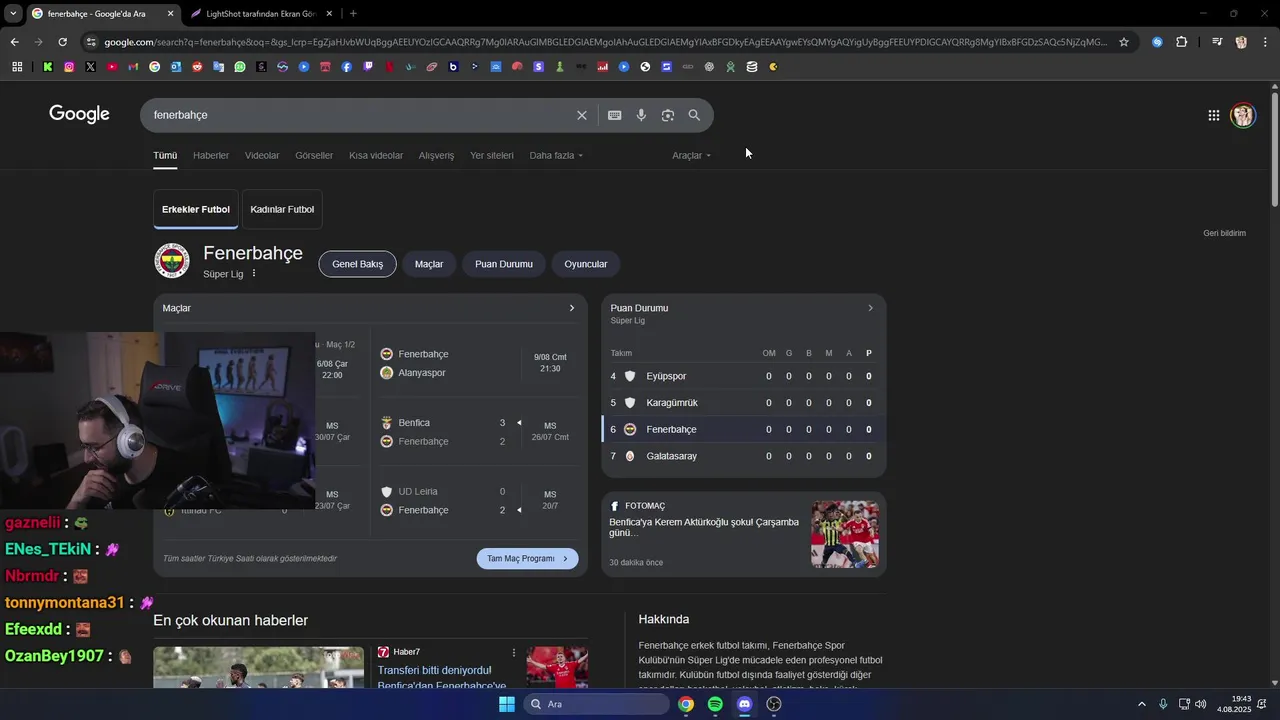This screenshot has height=720, width=1280.
Task: Open the Facebook bookmark icon
Action: click(x=347, y=67)
